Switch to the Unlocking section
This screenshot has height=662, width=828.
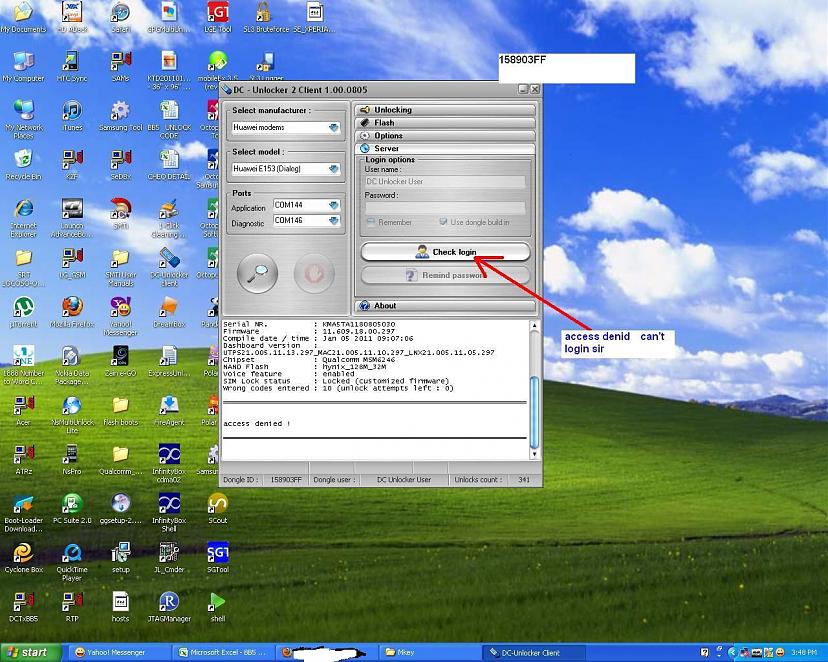pos(445,110)
